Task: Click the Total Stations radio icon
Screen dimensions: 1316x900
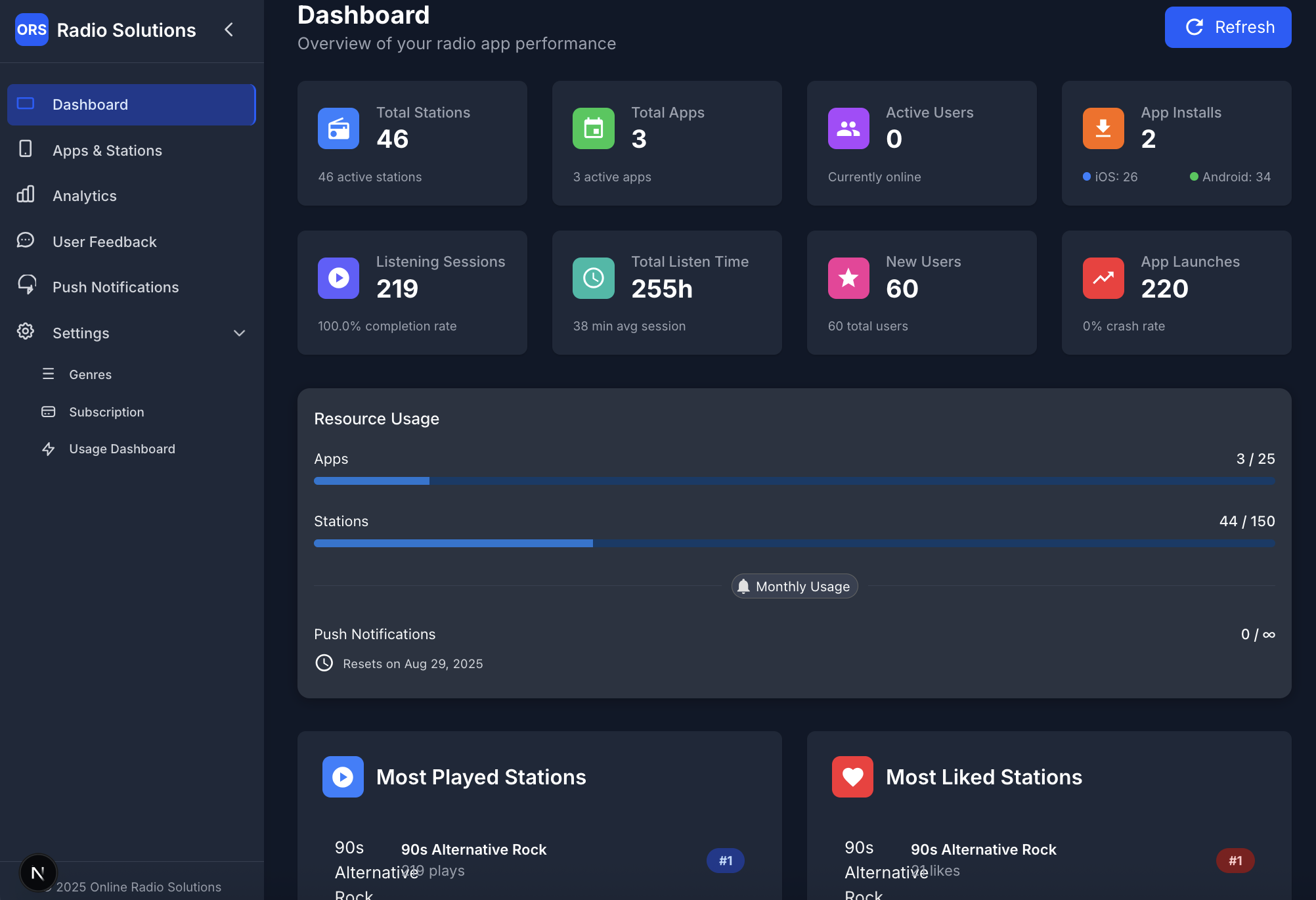Action: tap(338, 129)
